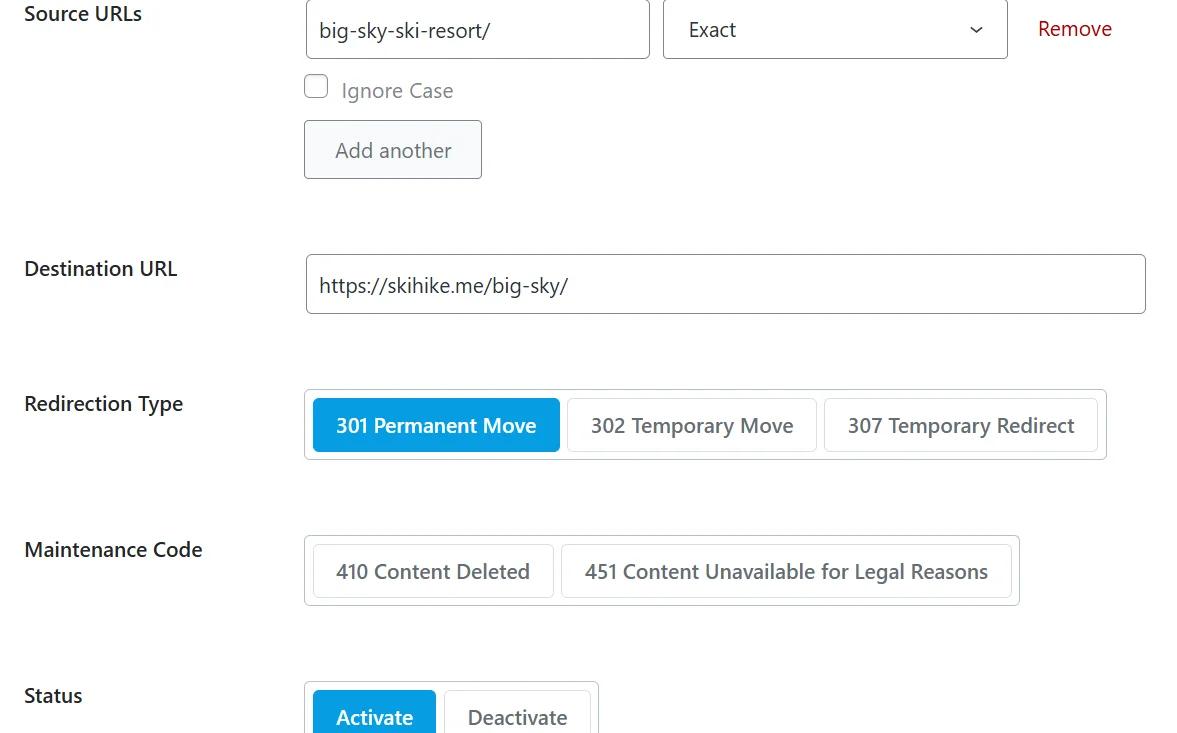Click the Add another button
The width and height of the screenshot is (1177, 733).
[393, 149]
